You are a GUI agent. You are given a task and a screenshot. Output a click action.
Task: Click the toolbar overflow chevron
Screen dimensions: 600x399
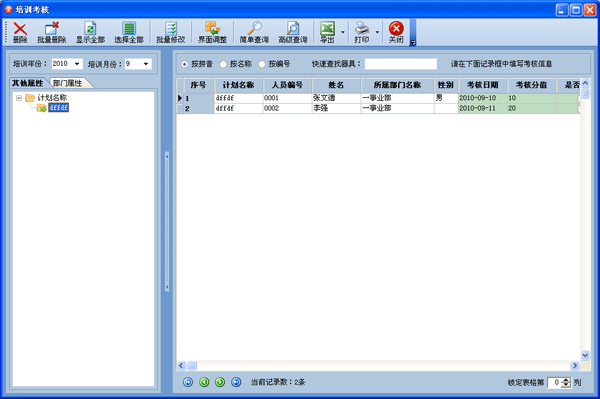click(413, 43)
